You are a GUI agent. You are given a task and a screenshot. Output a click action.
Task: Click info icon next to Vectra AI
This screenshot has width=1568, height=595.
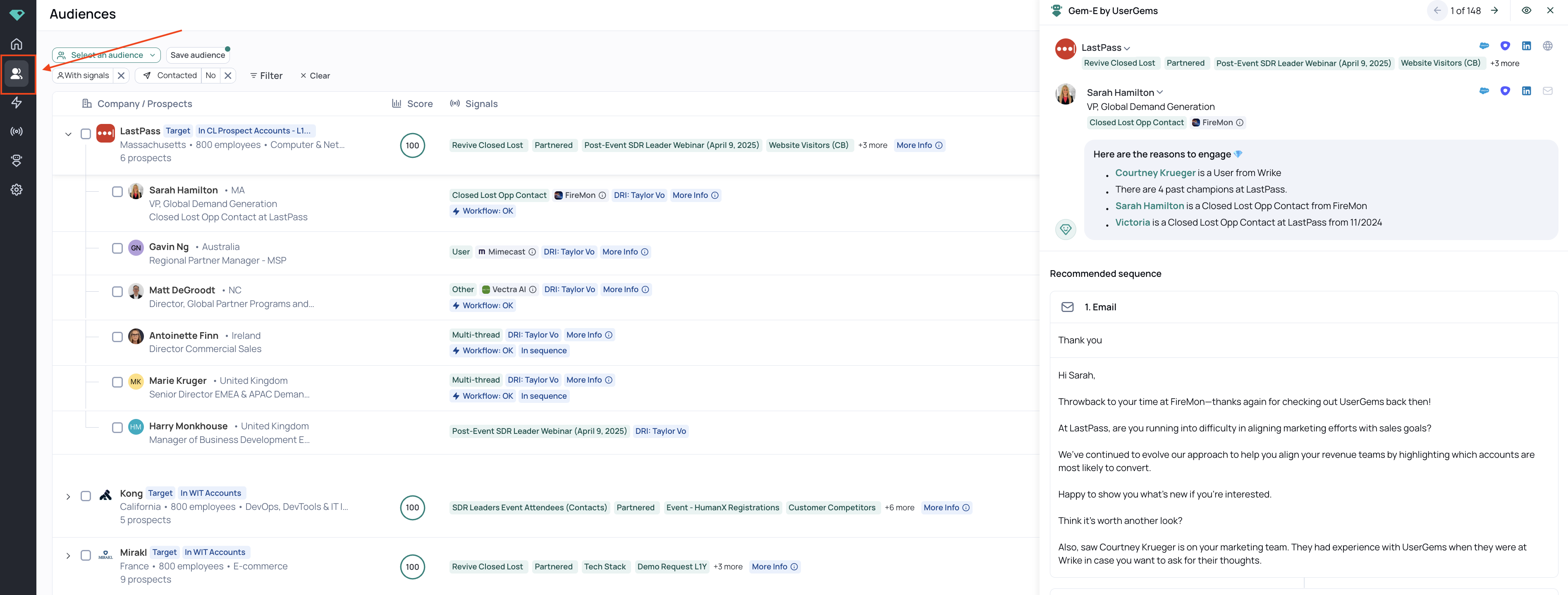pyautogui.click(x=533, y=290)
